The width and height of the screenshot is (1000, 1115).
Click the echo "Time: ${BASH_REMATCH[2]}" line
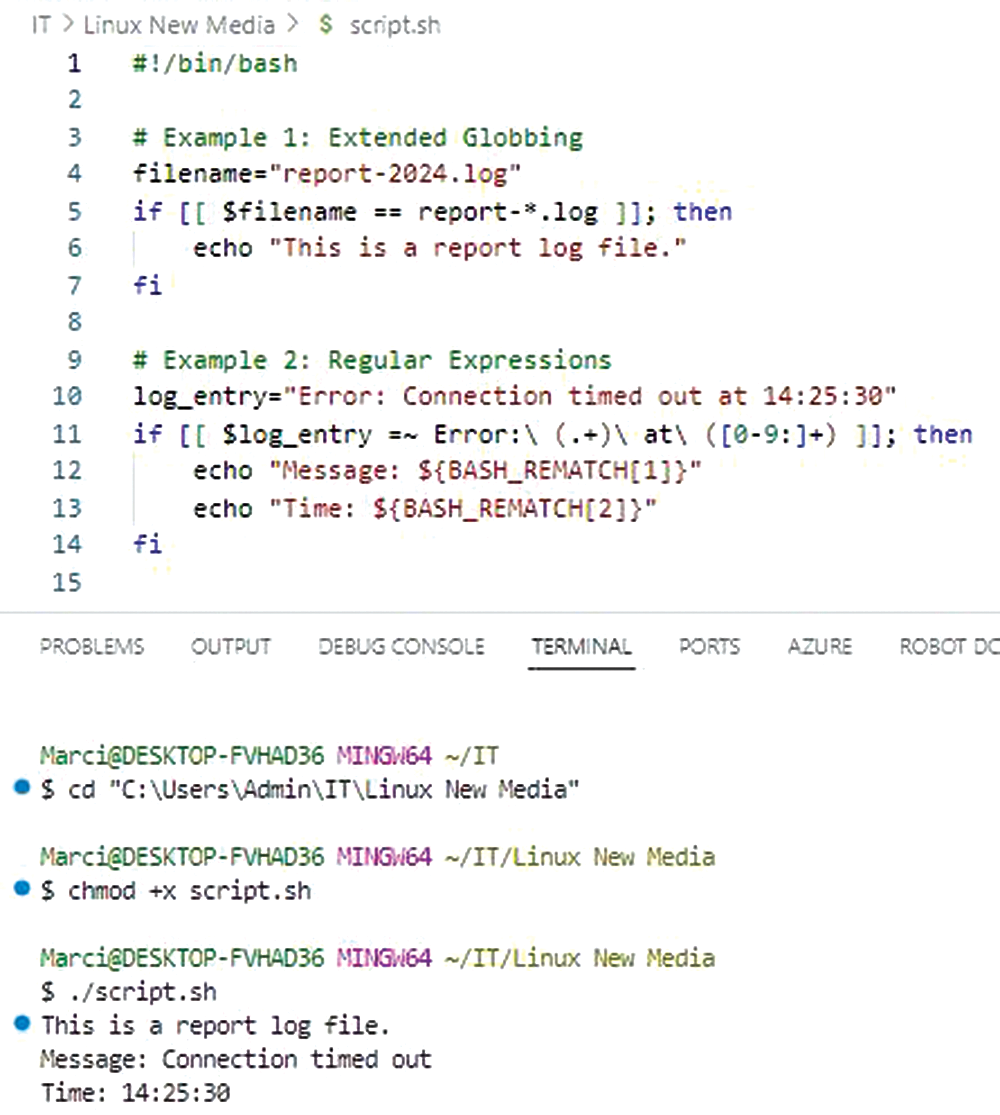click(425, 508)
